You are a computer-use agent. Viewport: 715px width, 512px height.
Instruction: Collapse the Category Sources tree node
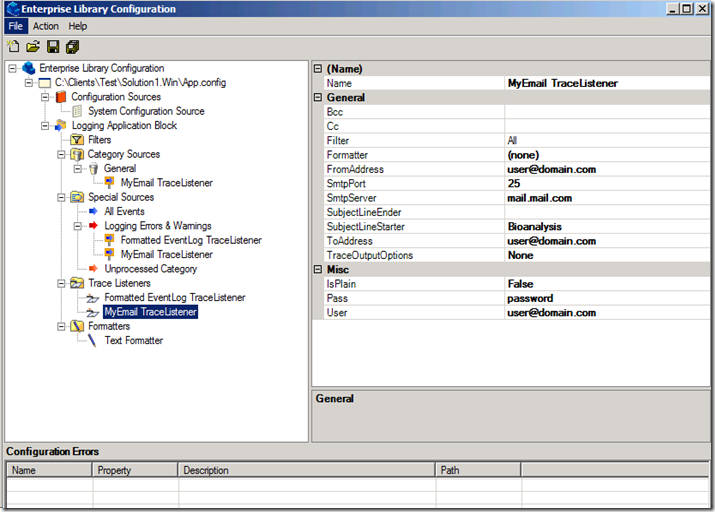[62, 155]
